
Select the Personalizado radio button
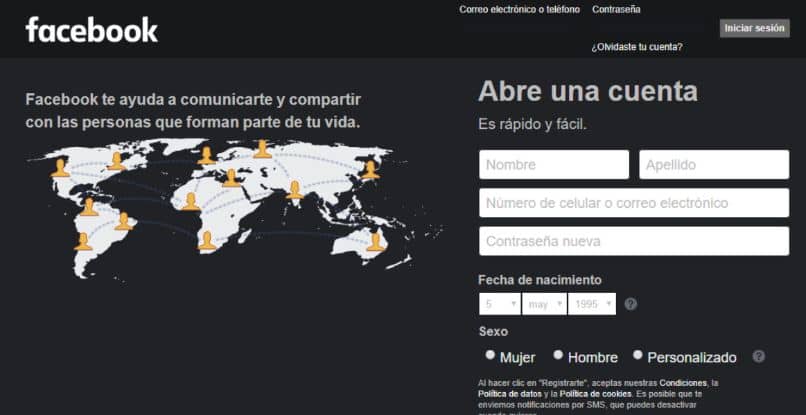[637, 354]
